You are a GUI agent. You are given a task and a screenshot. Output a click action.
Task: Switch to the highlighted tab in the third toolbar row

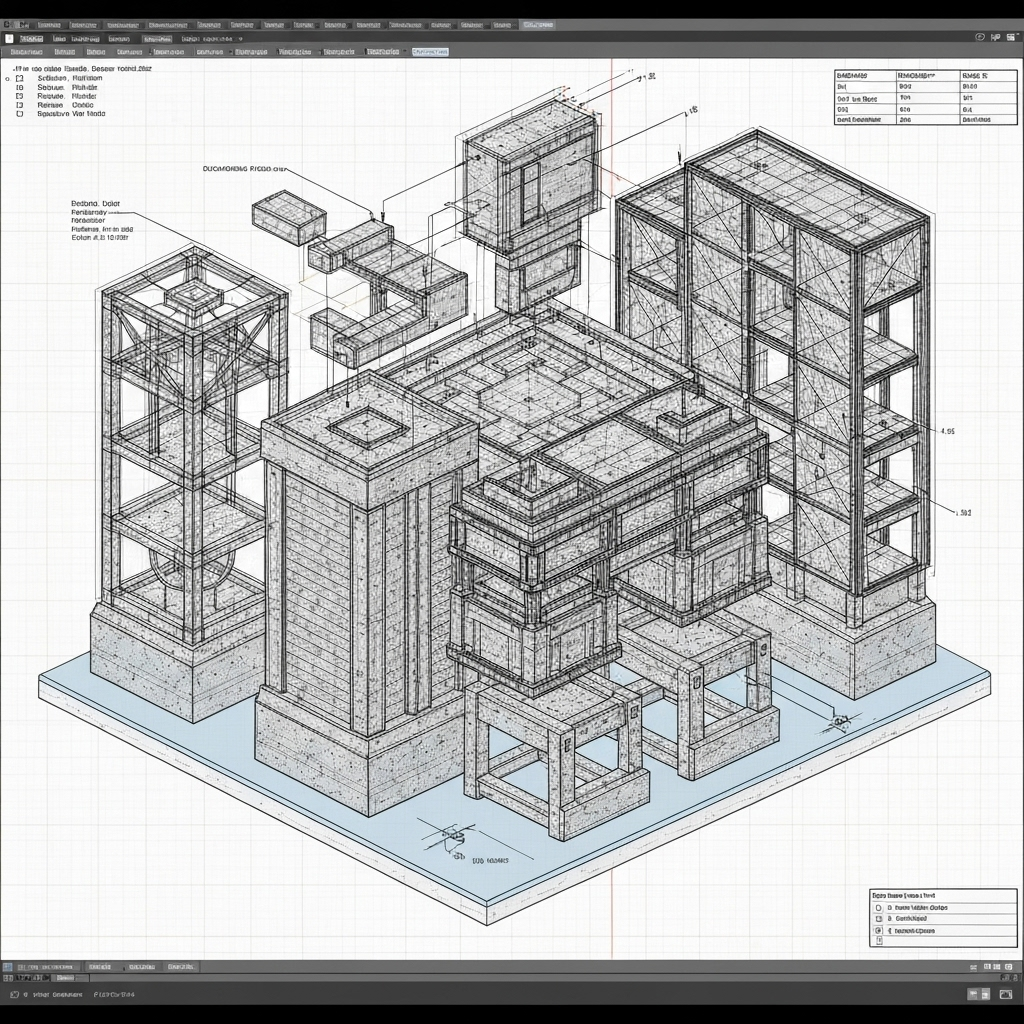[x=430, y=51]
